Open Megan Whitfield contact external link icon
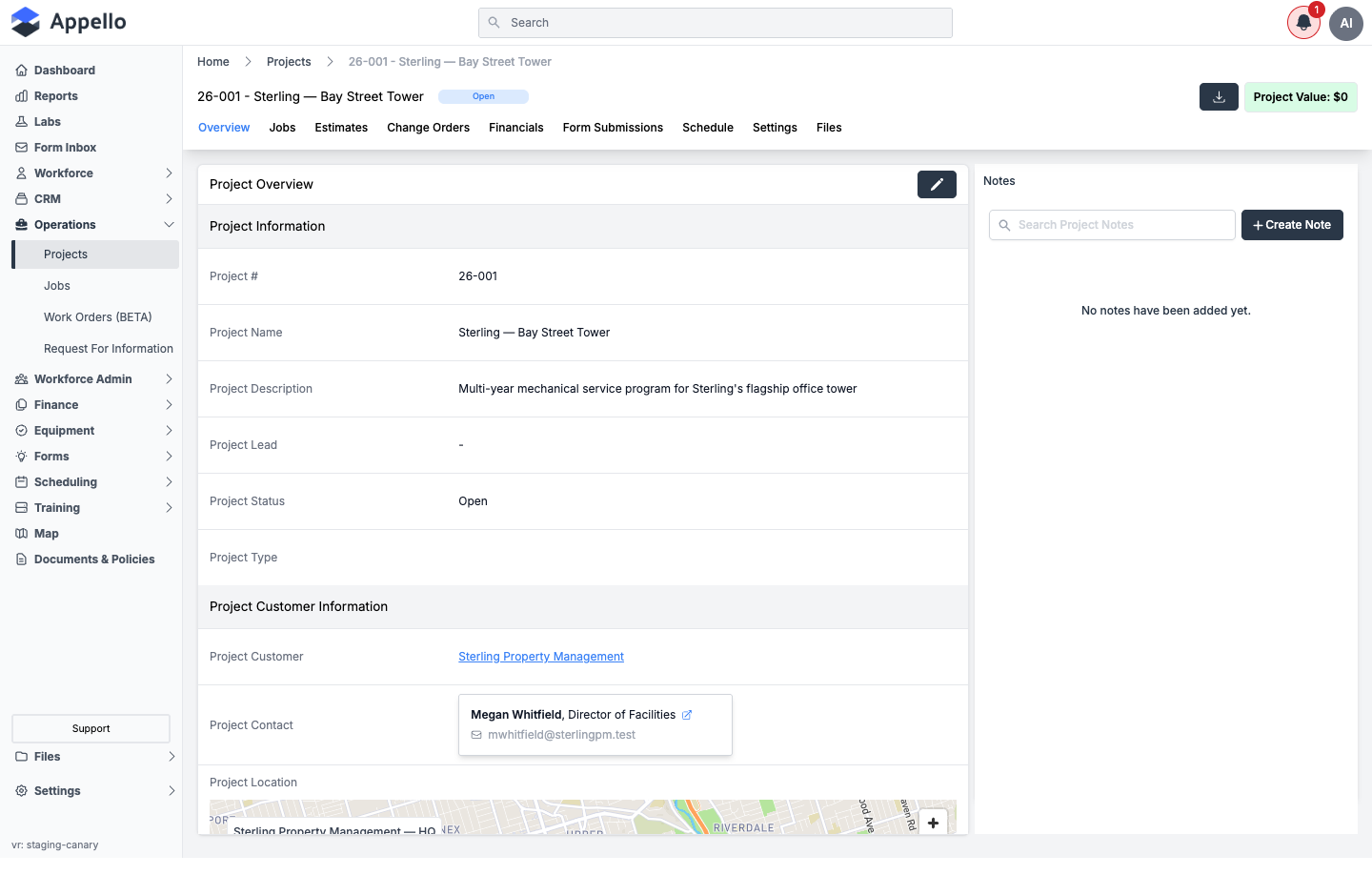The width and height of the screenshot is (1372, 875). pos(687,715)
